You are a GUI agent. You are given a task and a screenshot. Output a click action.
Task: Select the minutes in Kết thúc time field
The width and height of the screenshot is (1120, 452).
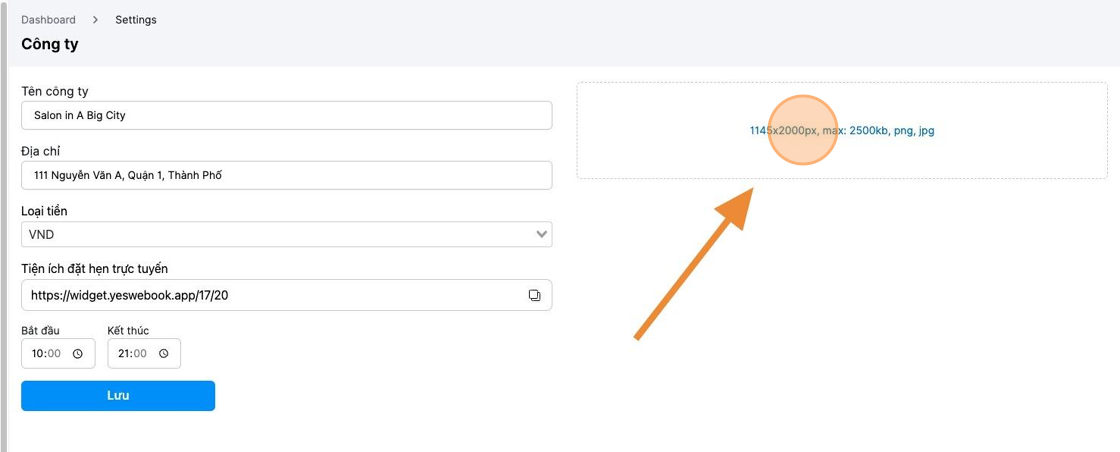(141, 353)
